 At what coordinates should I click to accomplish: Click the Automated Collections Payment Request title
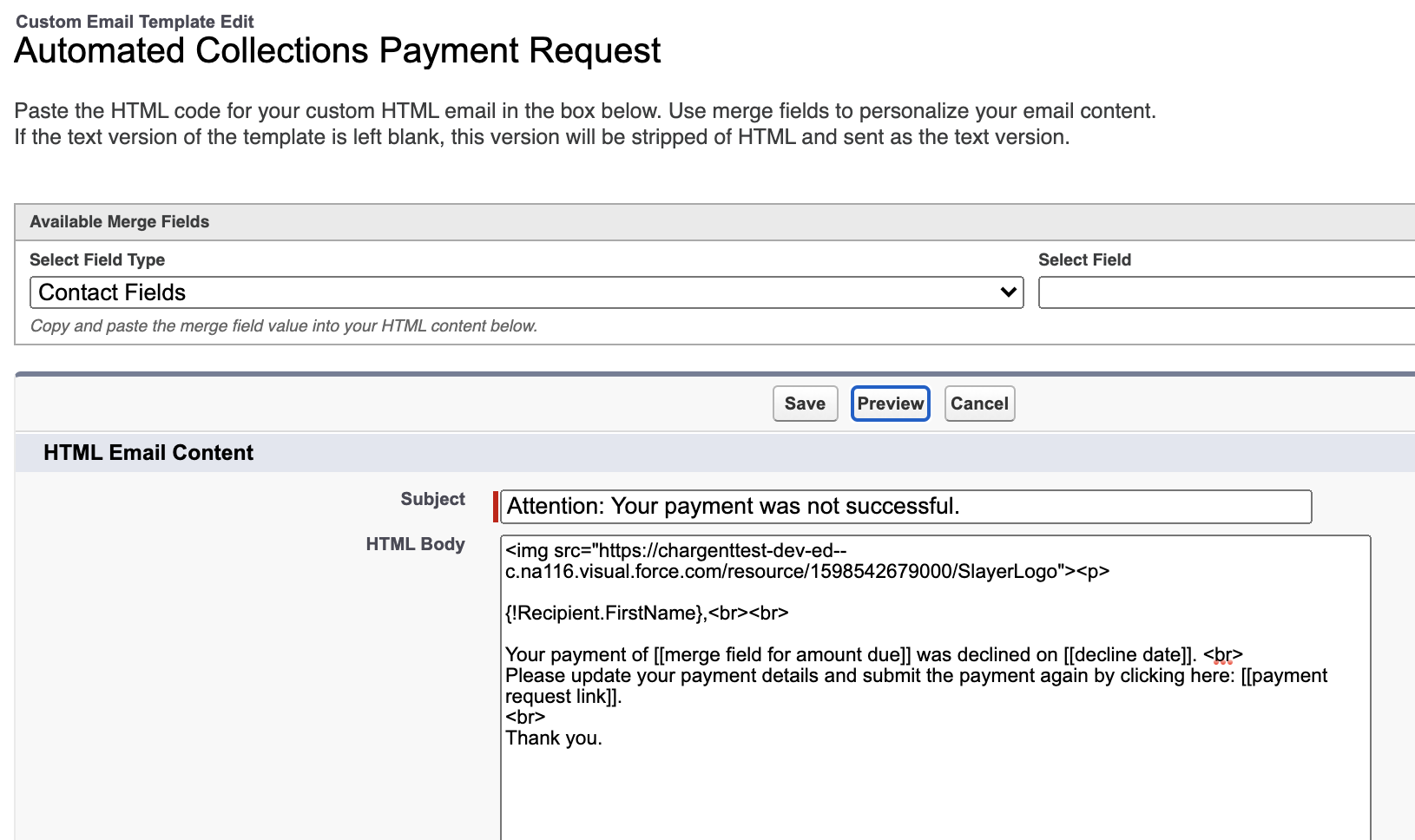tap(337, 50)
